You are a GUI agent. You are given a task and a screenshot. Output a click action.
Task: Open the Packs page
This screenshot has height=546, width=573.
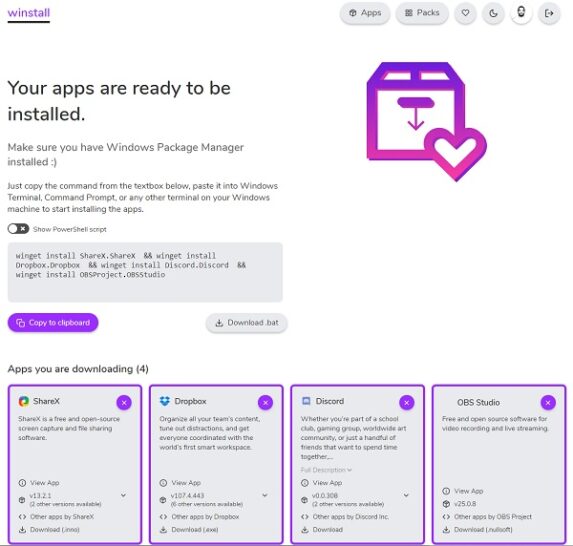point(422,13)
